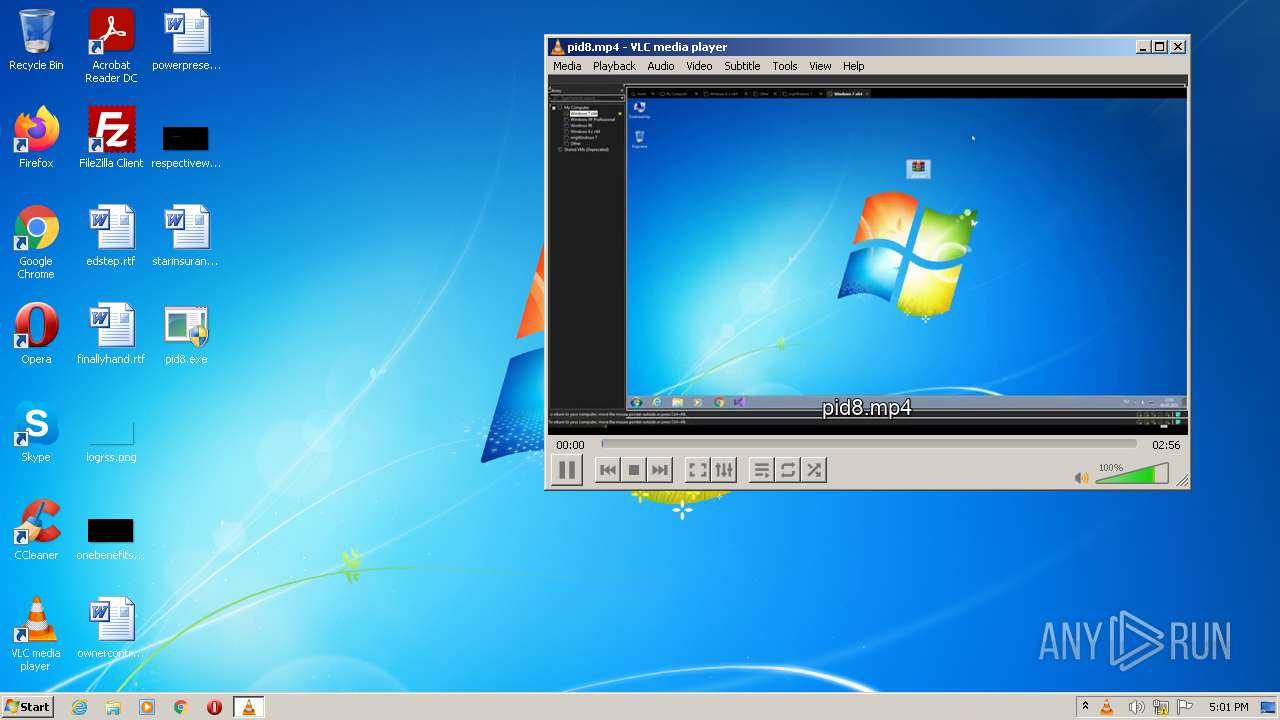Launch Opera from the taskbar
This screenshot has height=720, width=1280.
click(214, 707)
